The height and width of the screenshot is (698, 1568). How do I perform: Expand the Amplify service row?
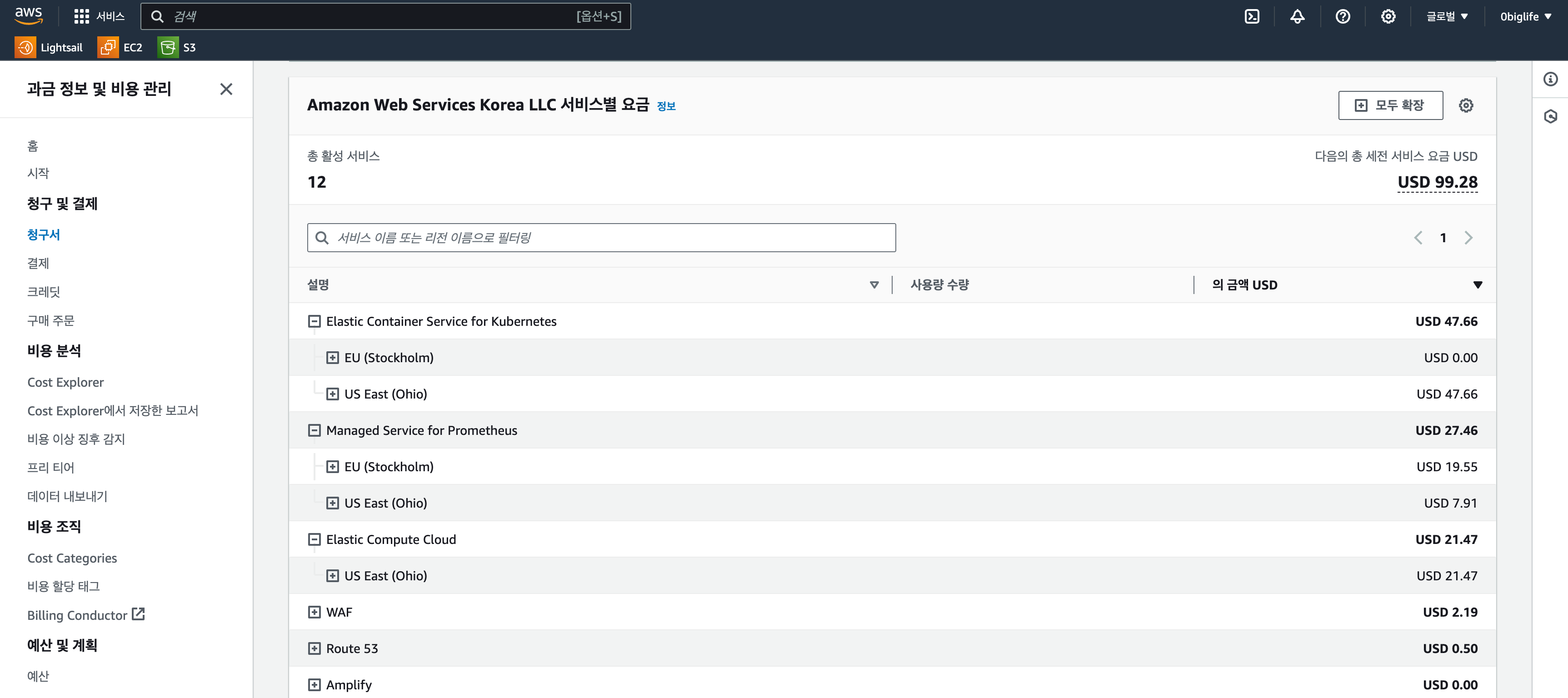tap(314, 685)
